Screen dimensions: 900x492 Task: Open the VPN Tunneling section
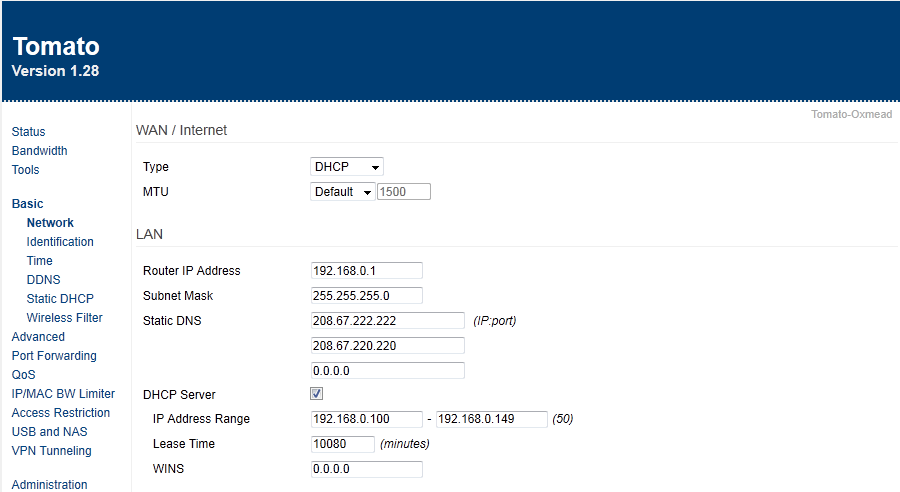[x=52, y=450]
